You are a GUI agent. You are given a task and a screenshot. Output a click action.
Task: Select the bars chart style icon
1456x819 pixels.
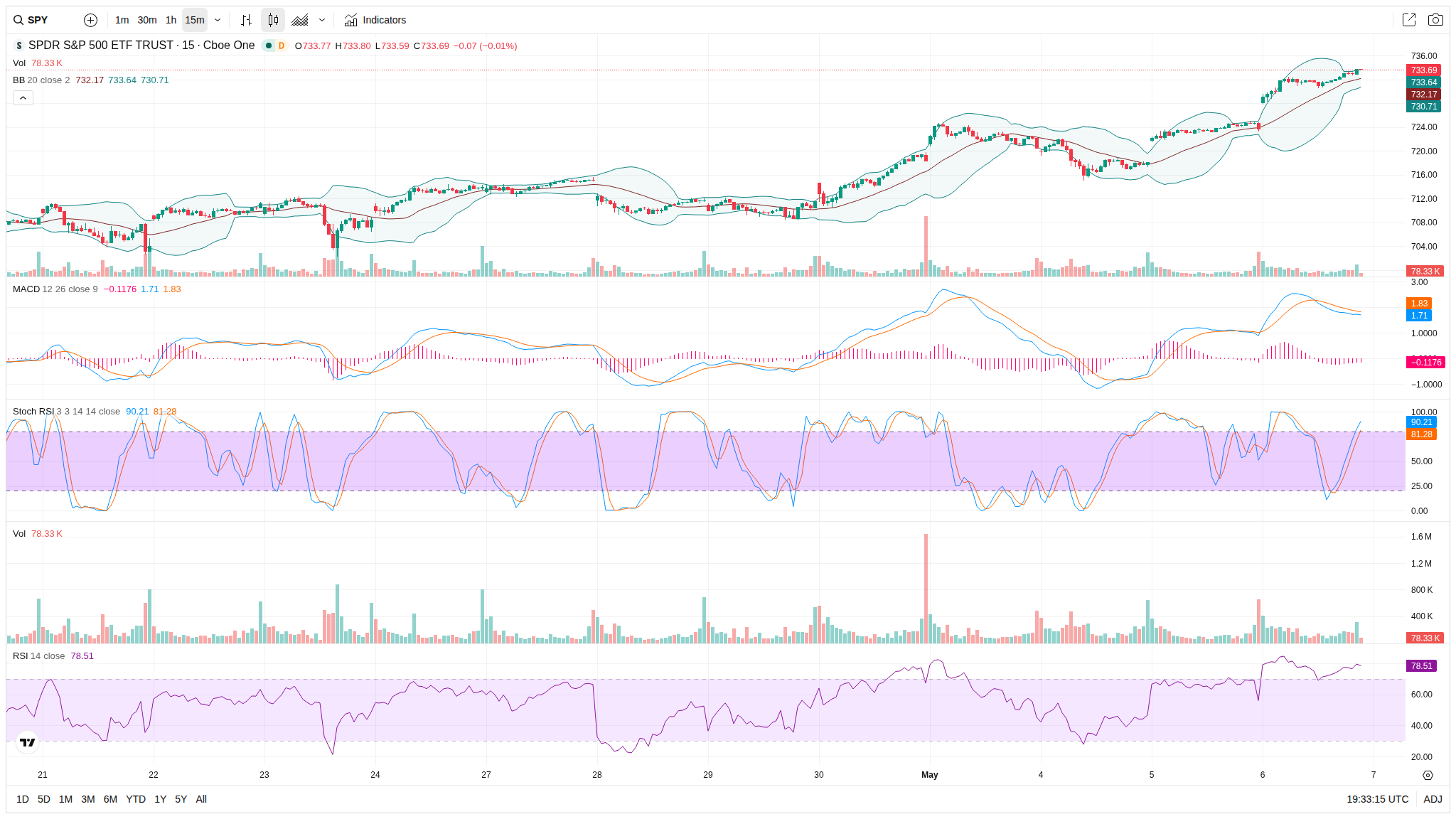[246, 20]
